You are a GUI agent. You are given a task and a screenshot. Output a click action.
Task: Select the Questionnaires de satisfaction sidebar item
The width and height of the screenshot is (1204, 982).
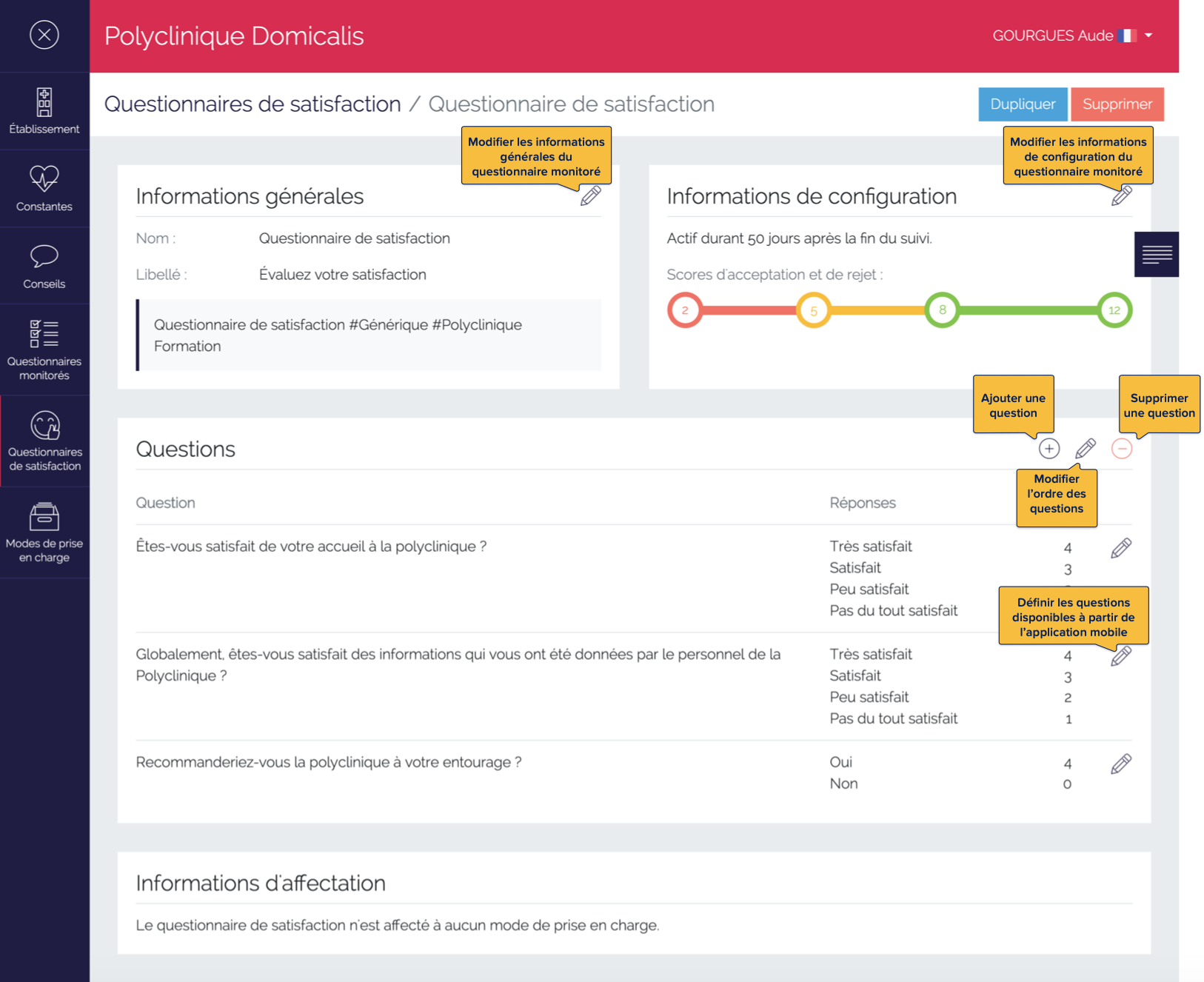click(44, 441)
